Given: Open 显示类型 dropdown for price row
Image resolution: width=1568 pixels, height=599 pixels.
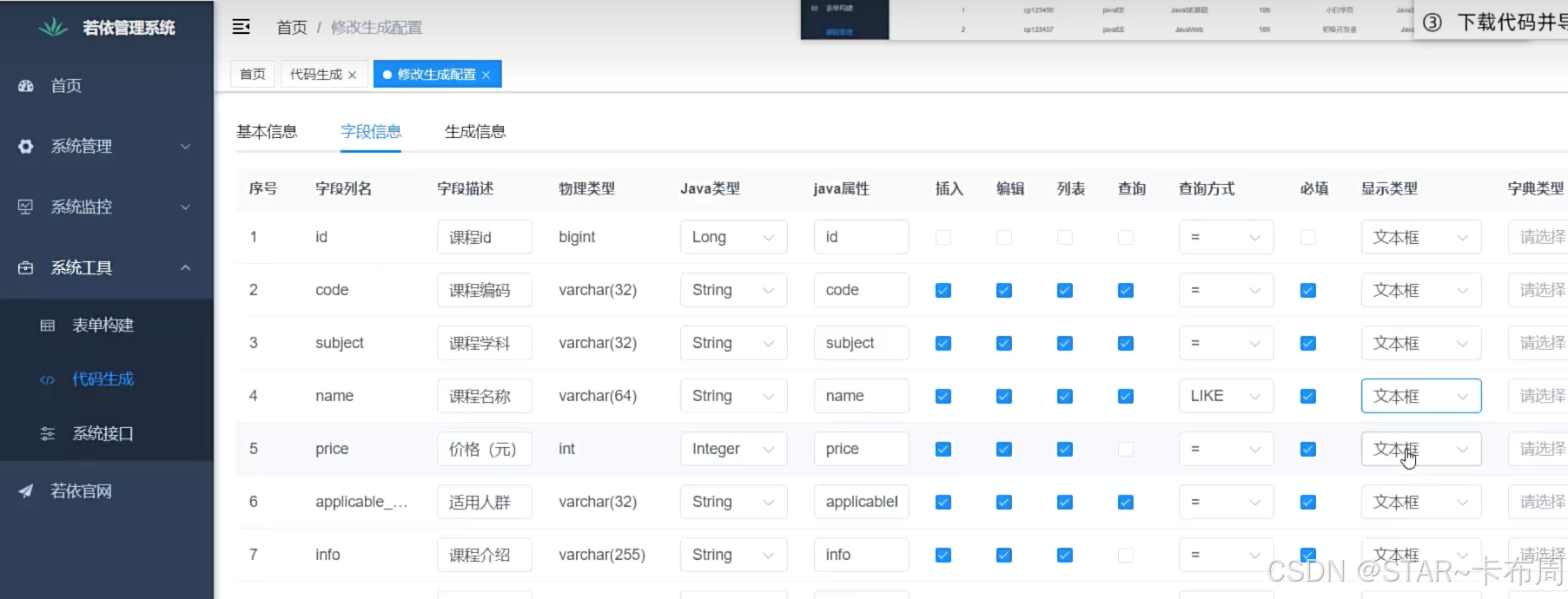Looking at the screenshot, I should point(1420,449).
